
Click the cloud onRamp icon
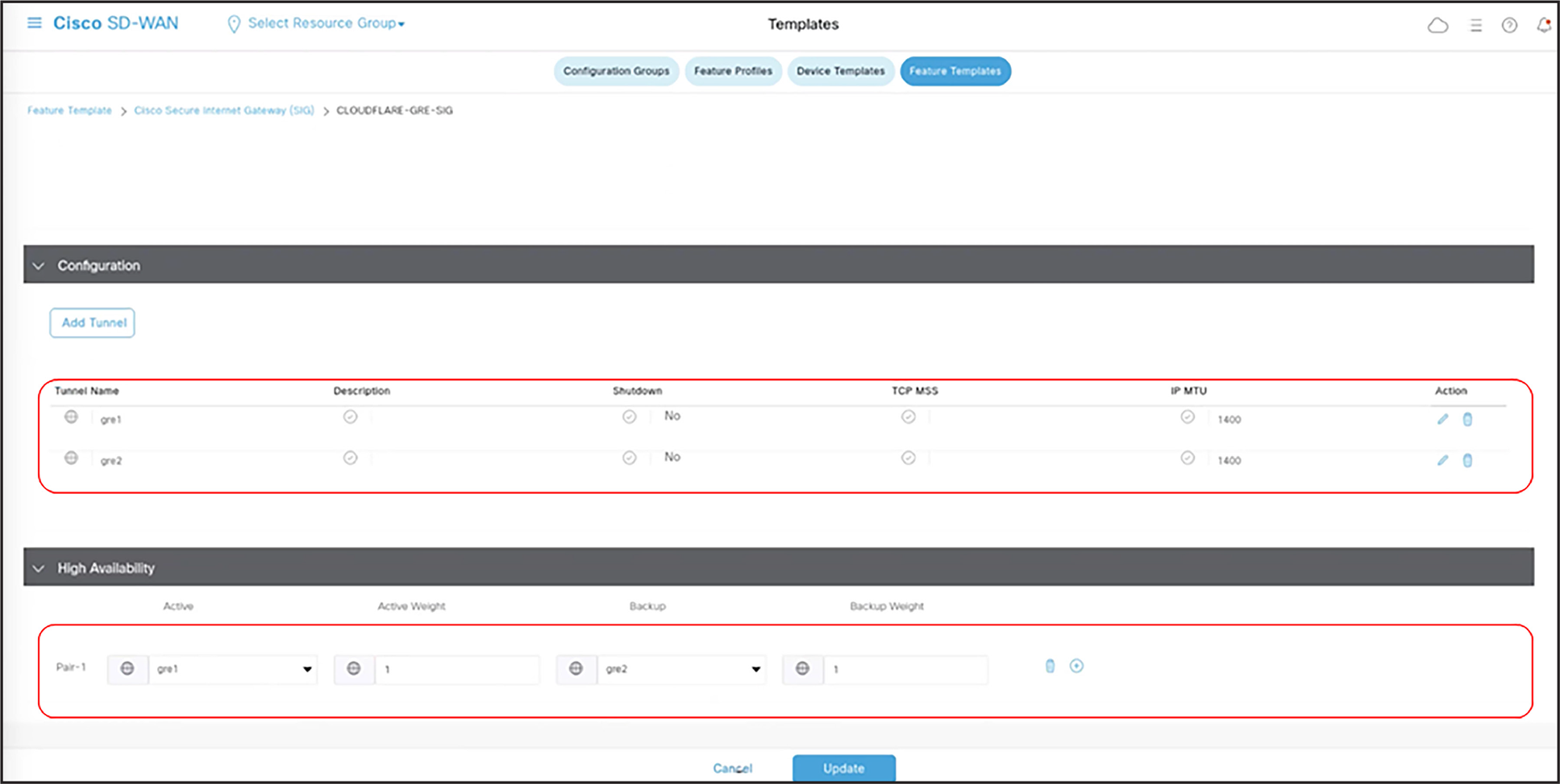1438,26
